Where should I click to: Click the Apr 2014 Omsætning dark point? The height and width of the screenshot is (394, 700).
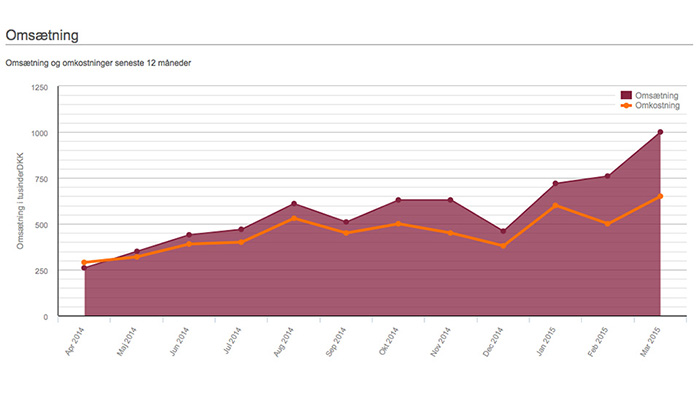coord(84,268)
